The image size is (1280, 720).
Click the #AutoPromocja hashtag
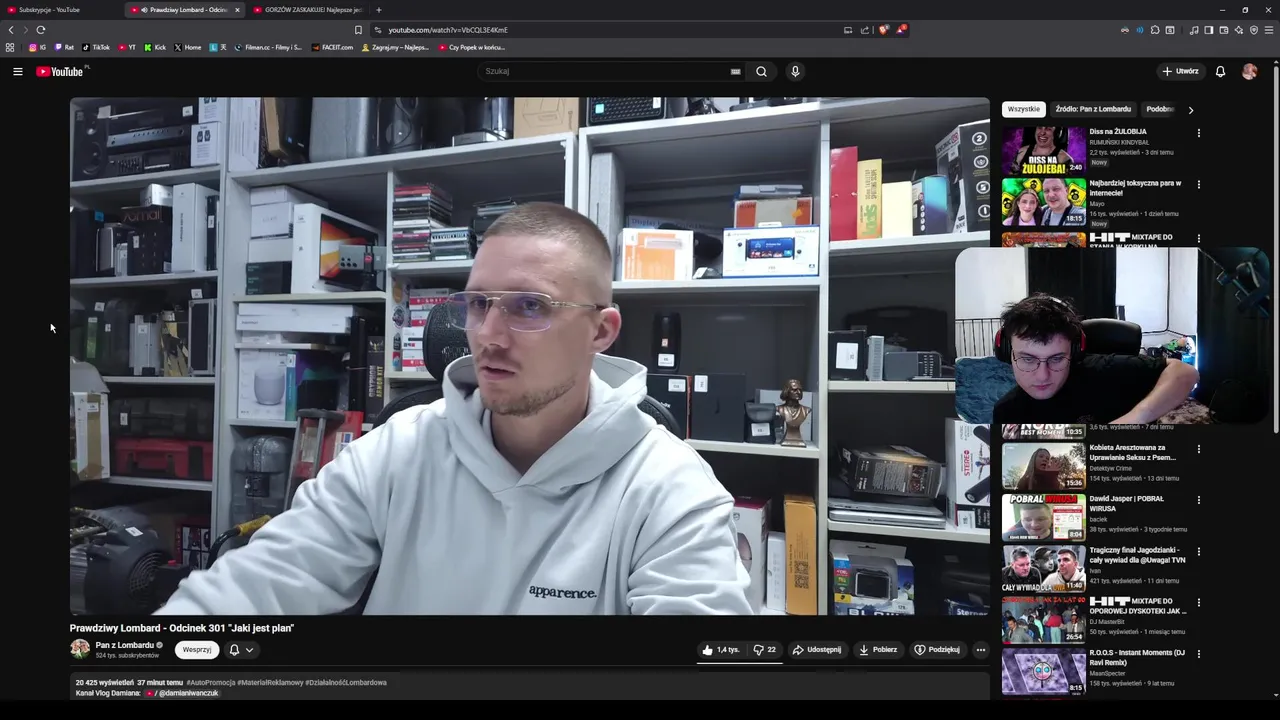coord(211,682)
